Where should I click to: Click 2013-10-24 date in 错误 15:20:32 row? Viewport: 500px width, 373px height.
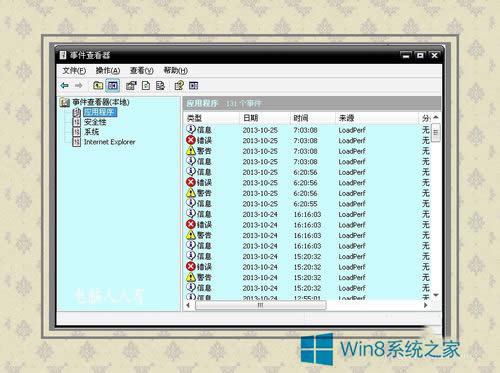(260, 267)
